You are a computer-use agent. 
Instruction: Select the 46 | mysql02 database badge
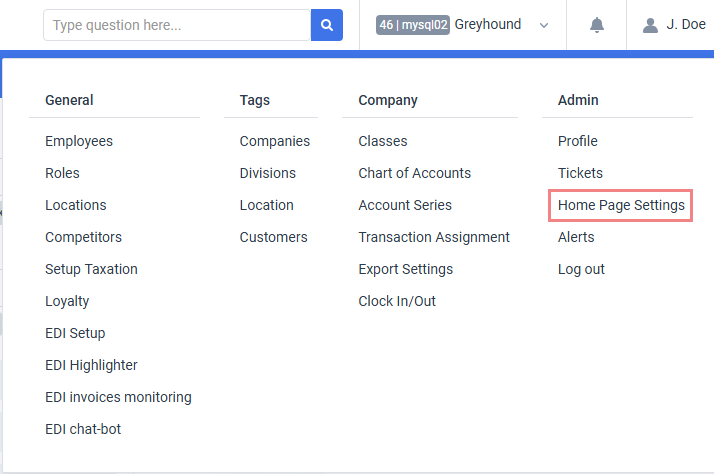[x=413, y=25]
